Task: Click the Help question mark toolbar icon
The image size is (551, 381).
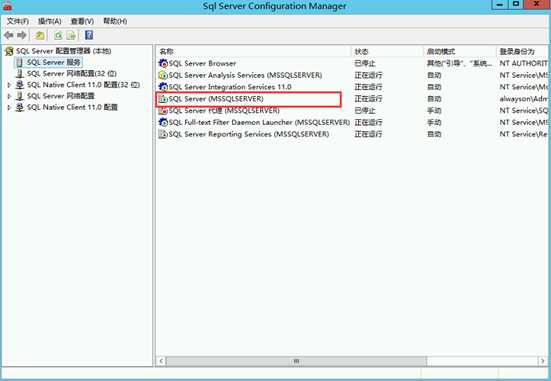Action: [x=89, y=35]
